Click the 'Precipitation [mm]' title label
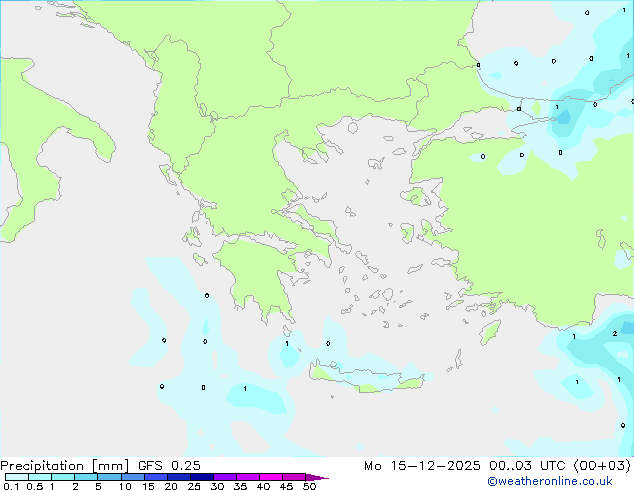This screenshot has width=634, height=490. point(65,466)
